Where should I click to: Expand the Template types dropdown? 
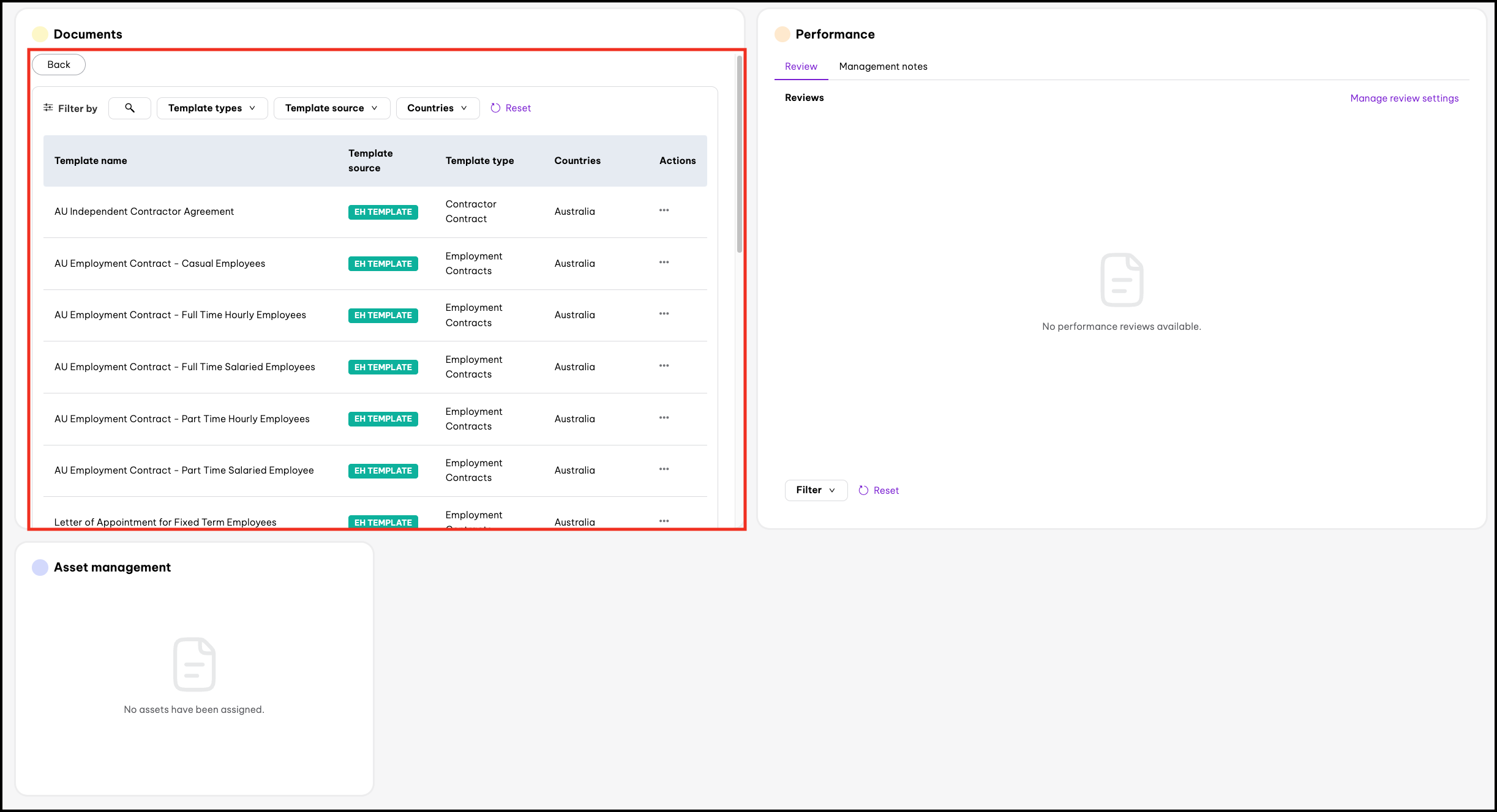coord(212,108)
